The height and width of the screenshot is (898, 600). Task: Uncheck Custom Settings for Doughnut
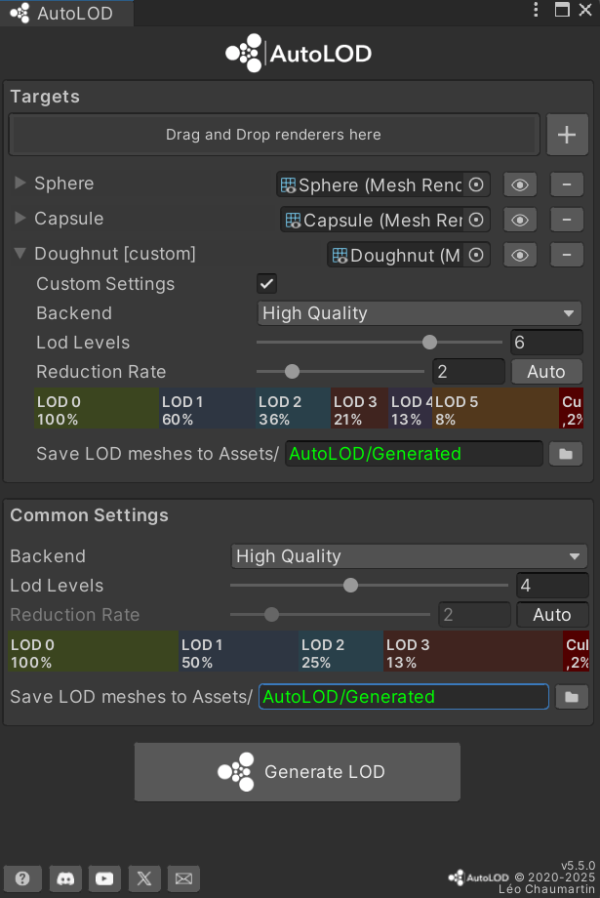click(266, 284)
